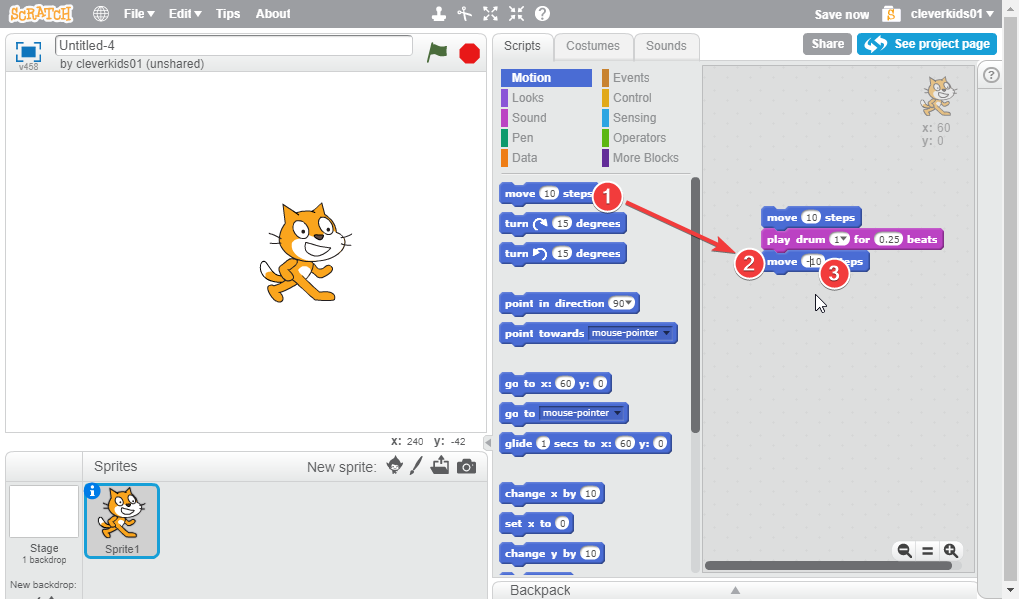This screenshot has height=599, width=1019.
Task: Start the project with the green flag
Action: click(437, 52)
